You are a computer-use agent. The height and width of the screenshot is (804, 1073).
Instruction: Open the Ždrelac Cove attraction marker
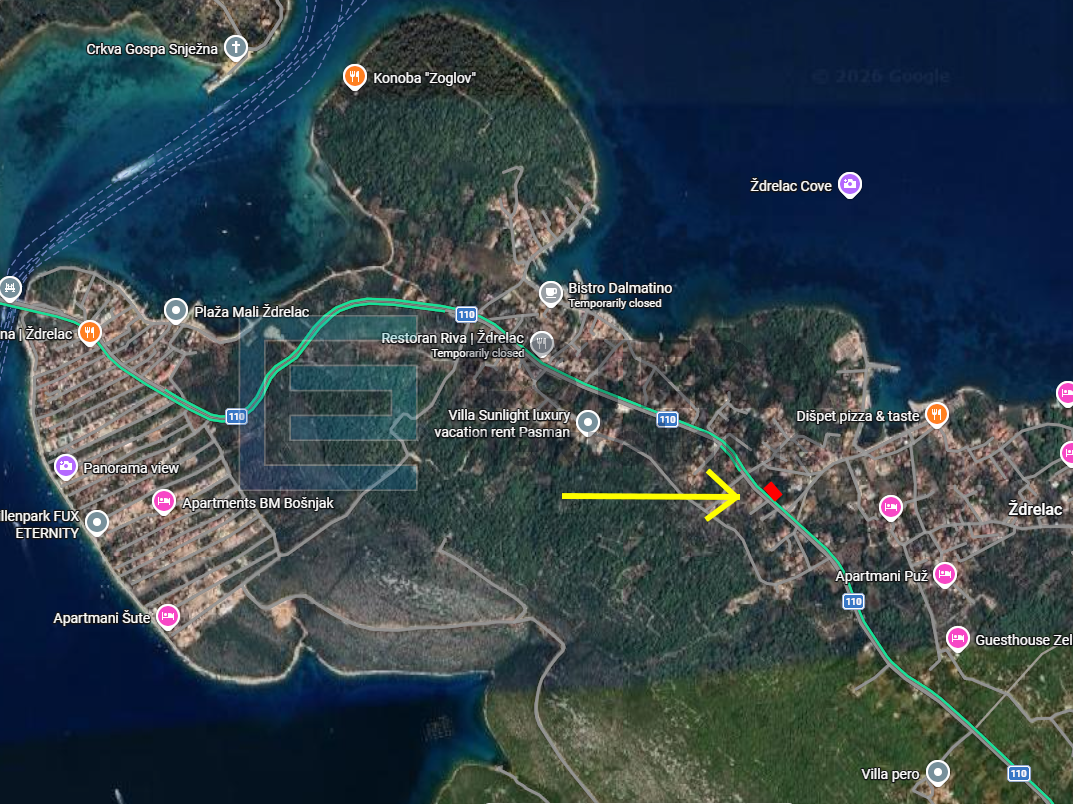pos(849,185)
